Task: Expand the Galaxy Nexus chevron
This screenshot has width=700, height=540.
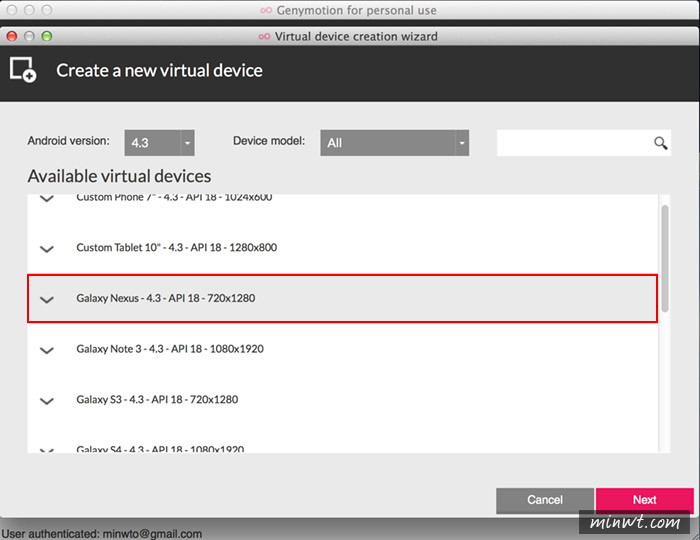Action: (47, 299)
